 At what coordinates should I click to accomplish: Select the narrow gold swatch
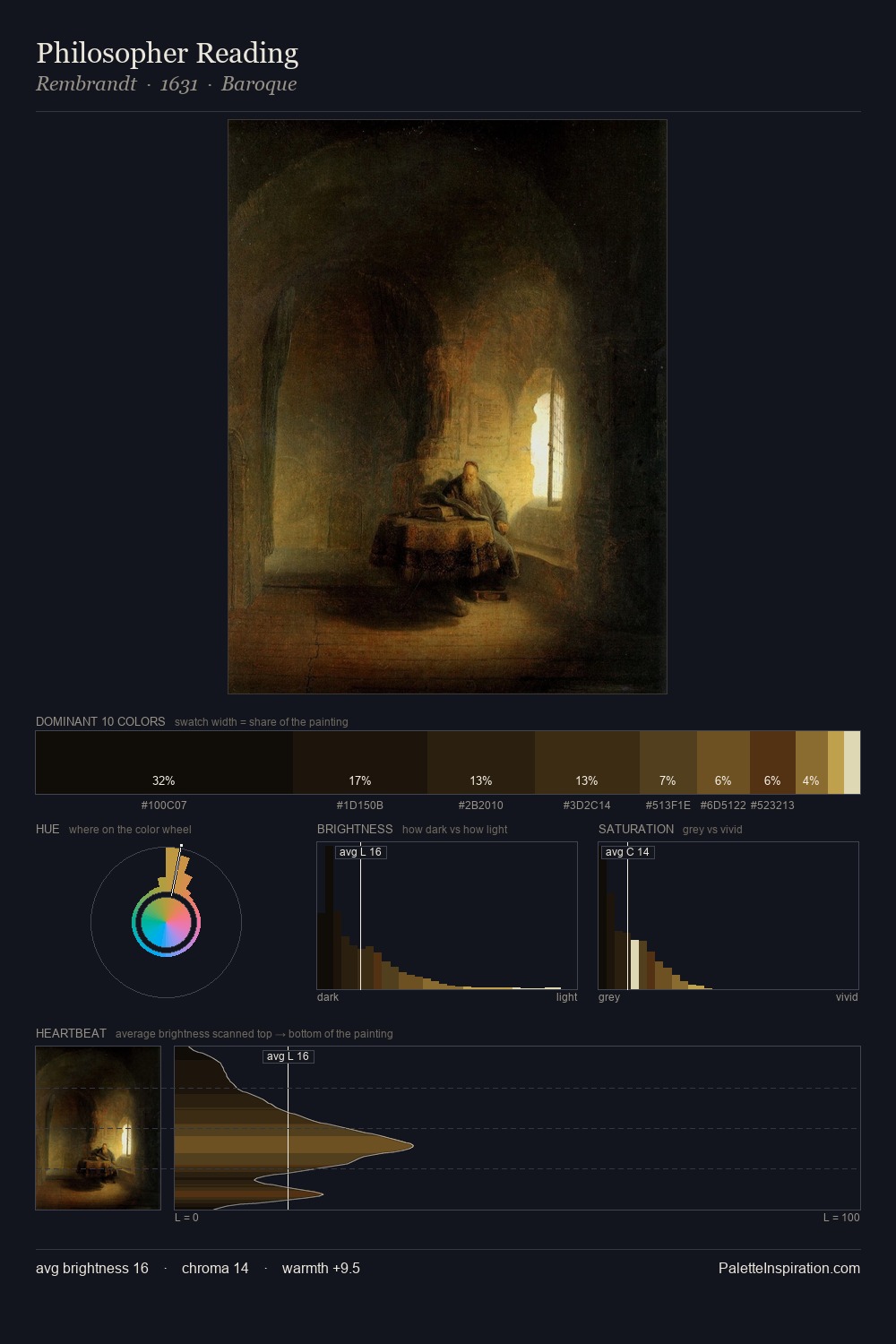836,762
